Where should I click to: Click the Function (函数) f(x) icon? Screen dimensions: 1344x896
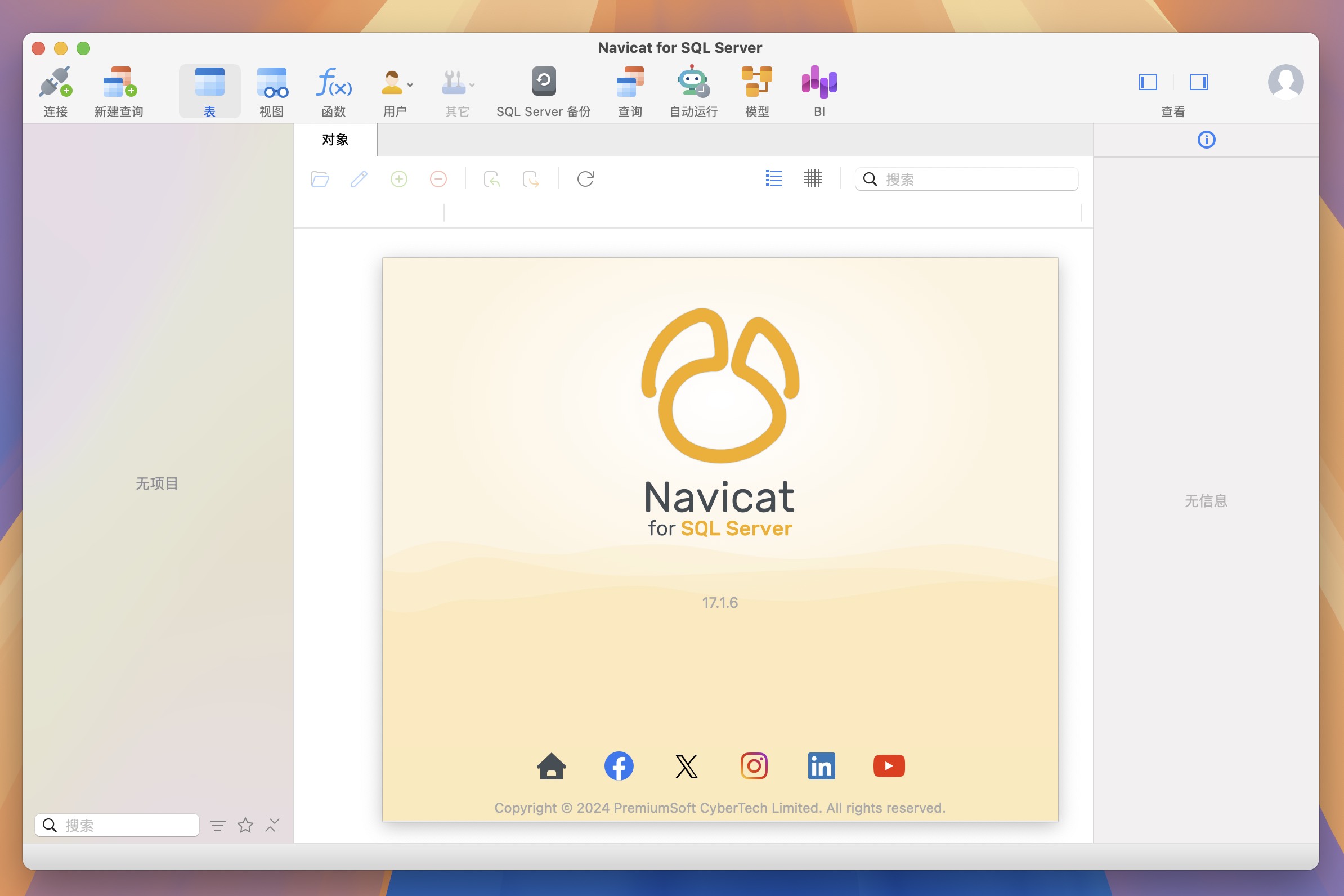click(x=334, y=82)
